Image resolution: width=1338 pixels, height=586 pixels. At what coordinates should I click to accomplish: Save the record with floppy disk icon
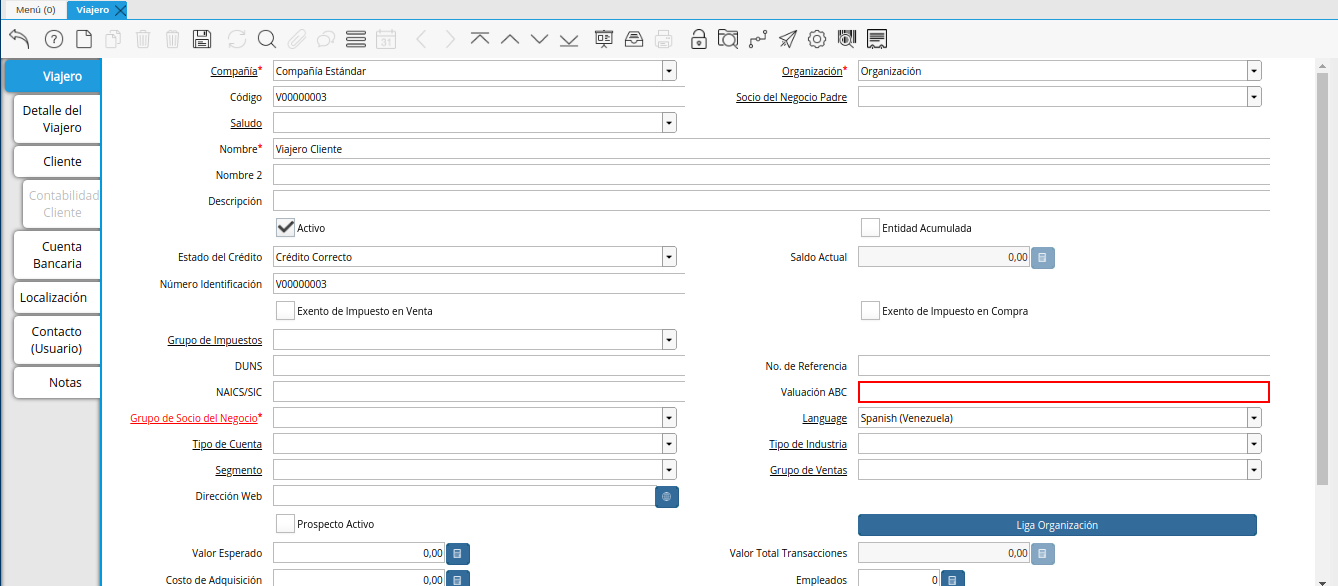pos(202,39)
